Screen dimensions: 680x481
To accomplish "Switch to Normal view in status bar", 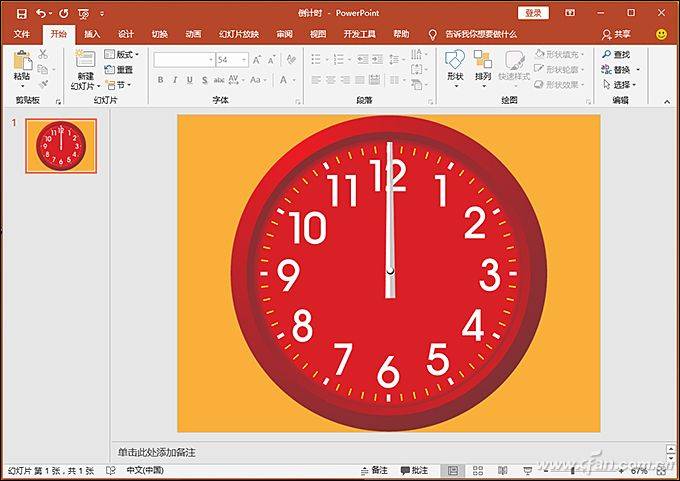I will 453,470.
